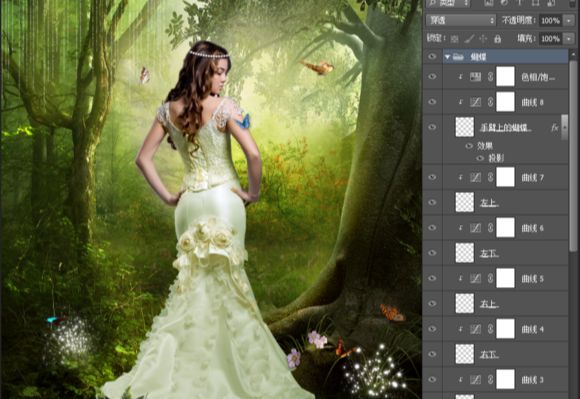Select the 左下 layer thumbnail
Image resolution: width=580 pixels, height=399 pixels.
coord(465,253)
